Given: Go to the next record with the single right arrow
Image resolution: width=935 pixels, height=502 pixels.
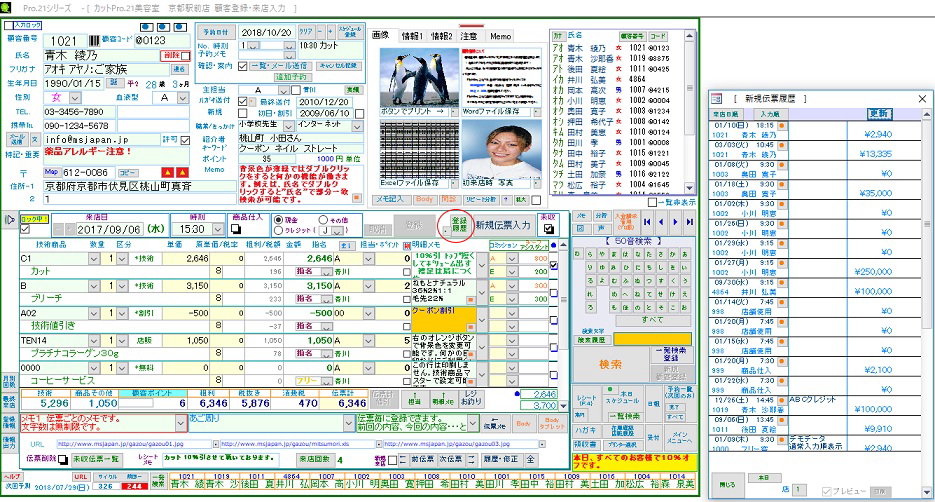Looking at the screenshot, I should [x=676, y=222].
